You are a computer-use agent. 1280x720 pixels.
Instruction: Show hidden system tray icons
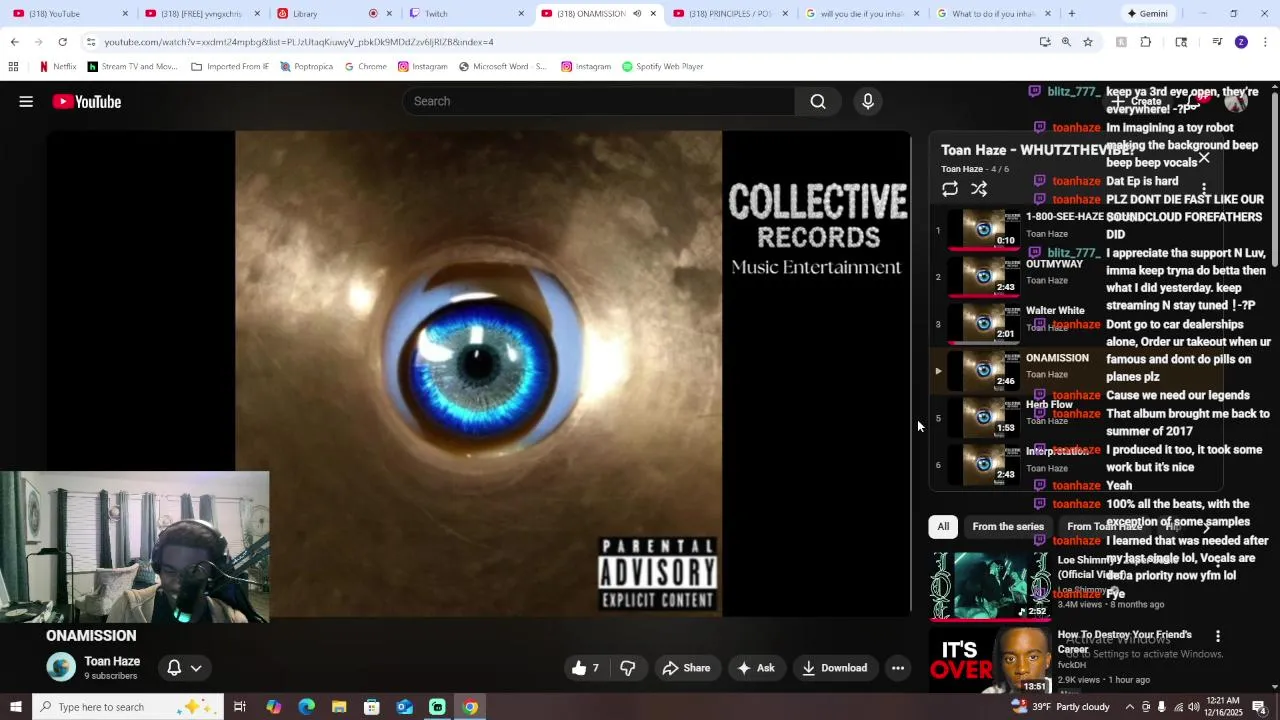pos(1130,707)
